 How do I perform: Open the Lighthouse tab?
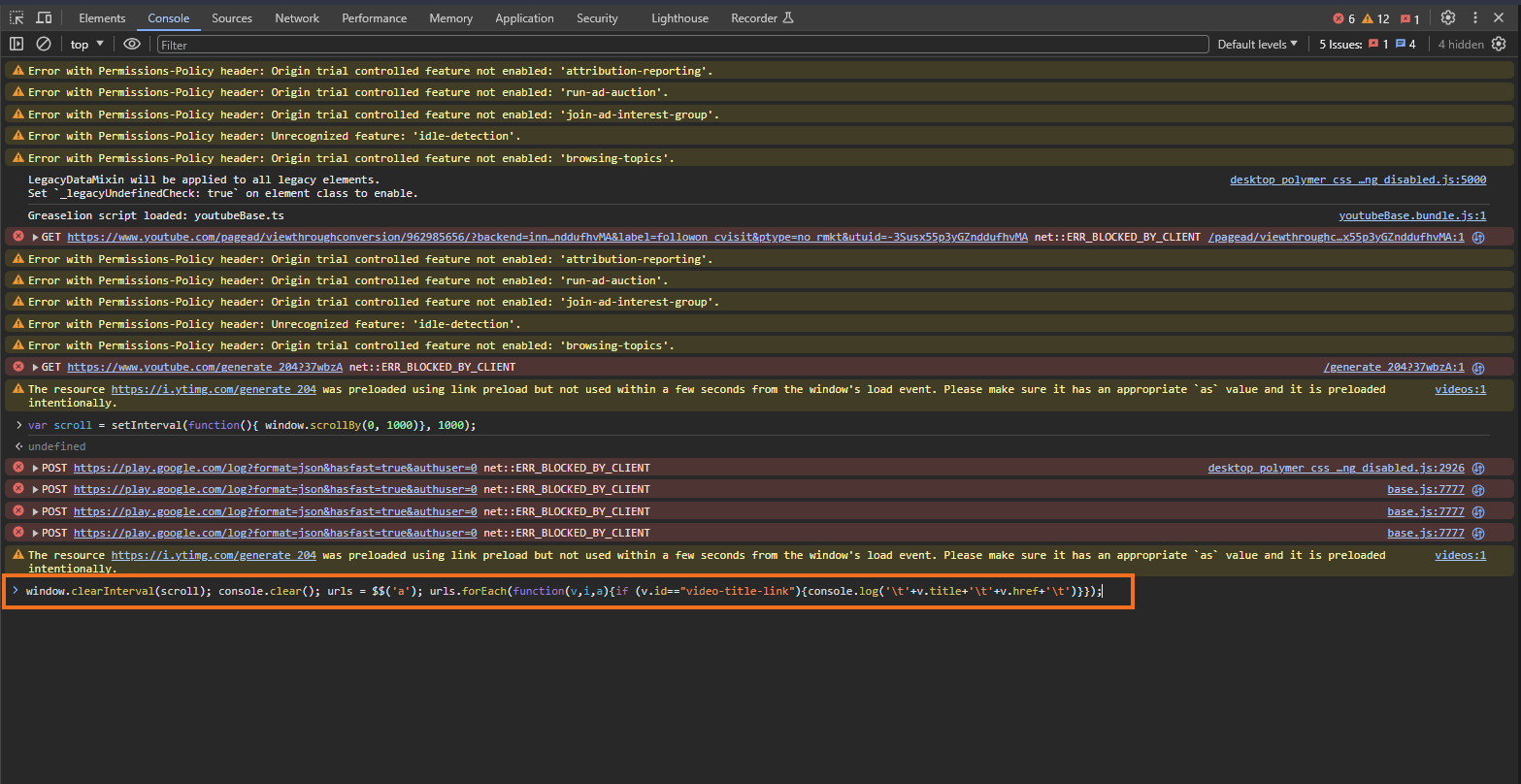[x=679, y=18]
